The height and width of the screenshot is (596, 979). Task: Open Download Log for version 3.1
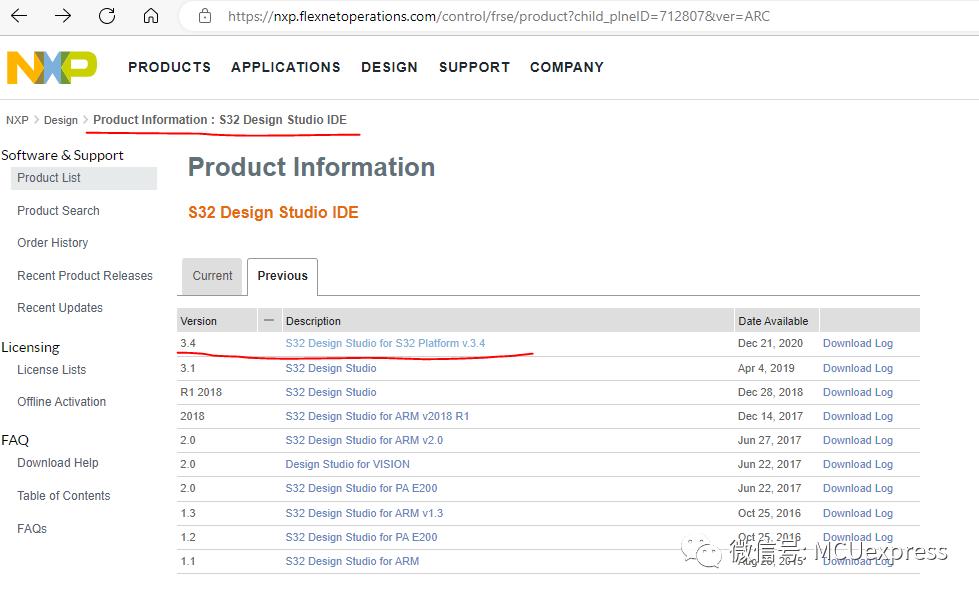858,368
